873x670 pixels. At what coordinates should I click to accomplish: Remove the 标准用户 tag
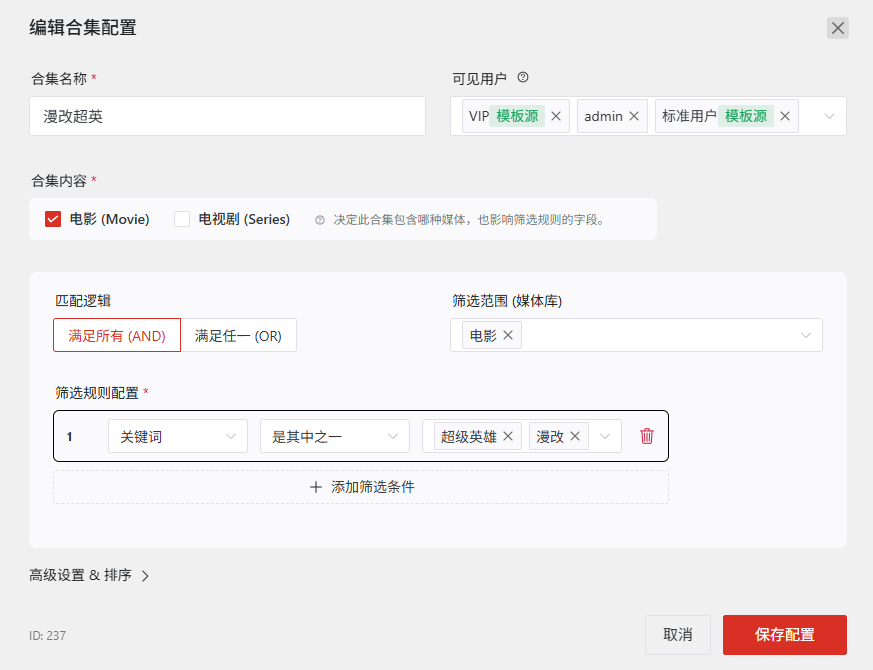pyautogui.click(x=785, y=116)
